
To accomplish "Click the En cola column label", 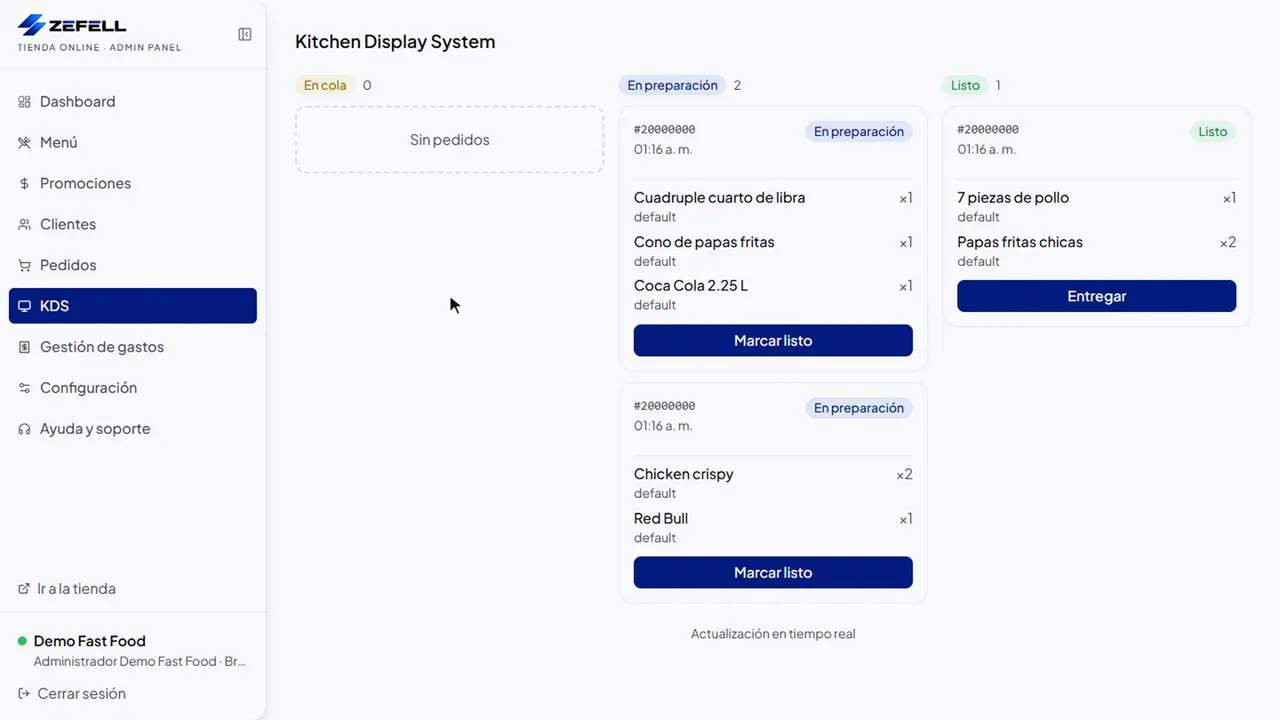I will [x=325, y=85].
